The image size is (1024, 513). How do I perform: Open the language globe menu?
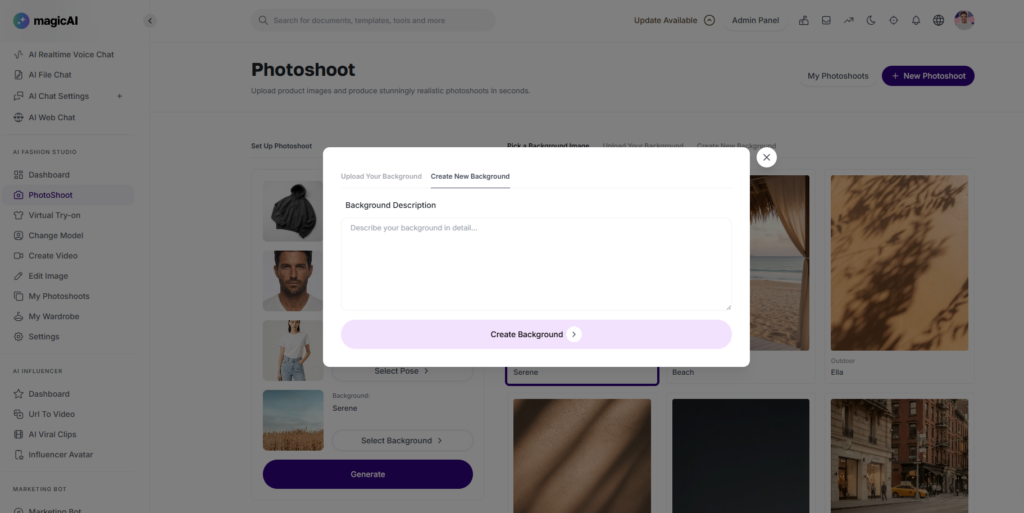point(938,20)
